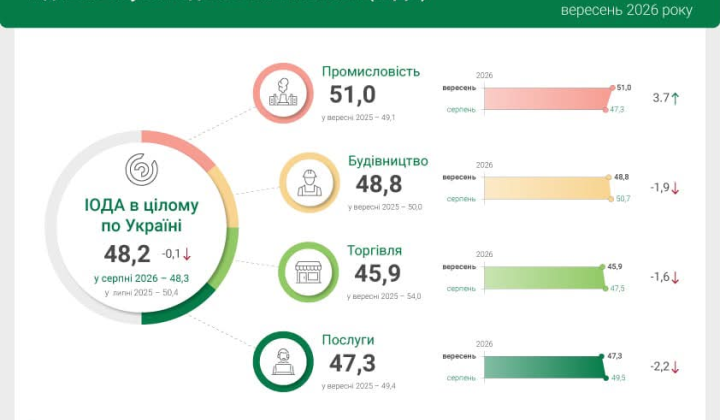Click the 47,5 August label in trade chart
This screenshot has height=420, width=720.
click(x=618, y=288)
